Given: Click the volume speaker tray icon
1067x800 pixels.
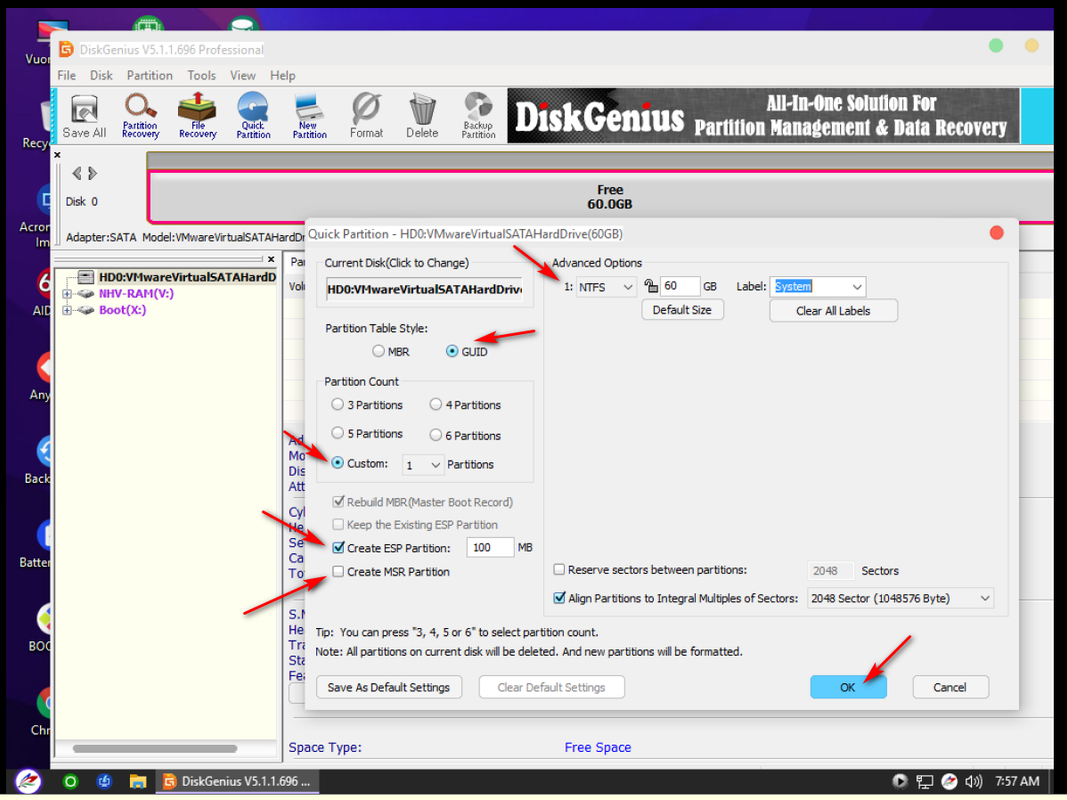Looking at the screenshot, I should coord(974,781).
